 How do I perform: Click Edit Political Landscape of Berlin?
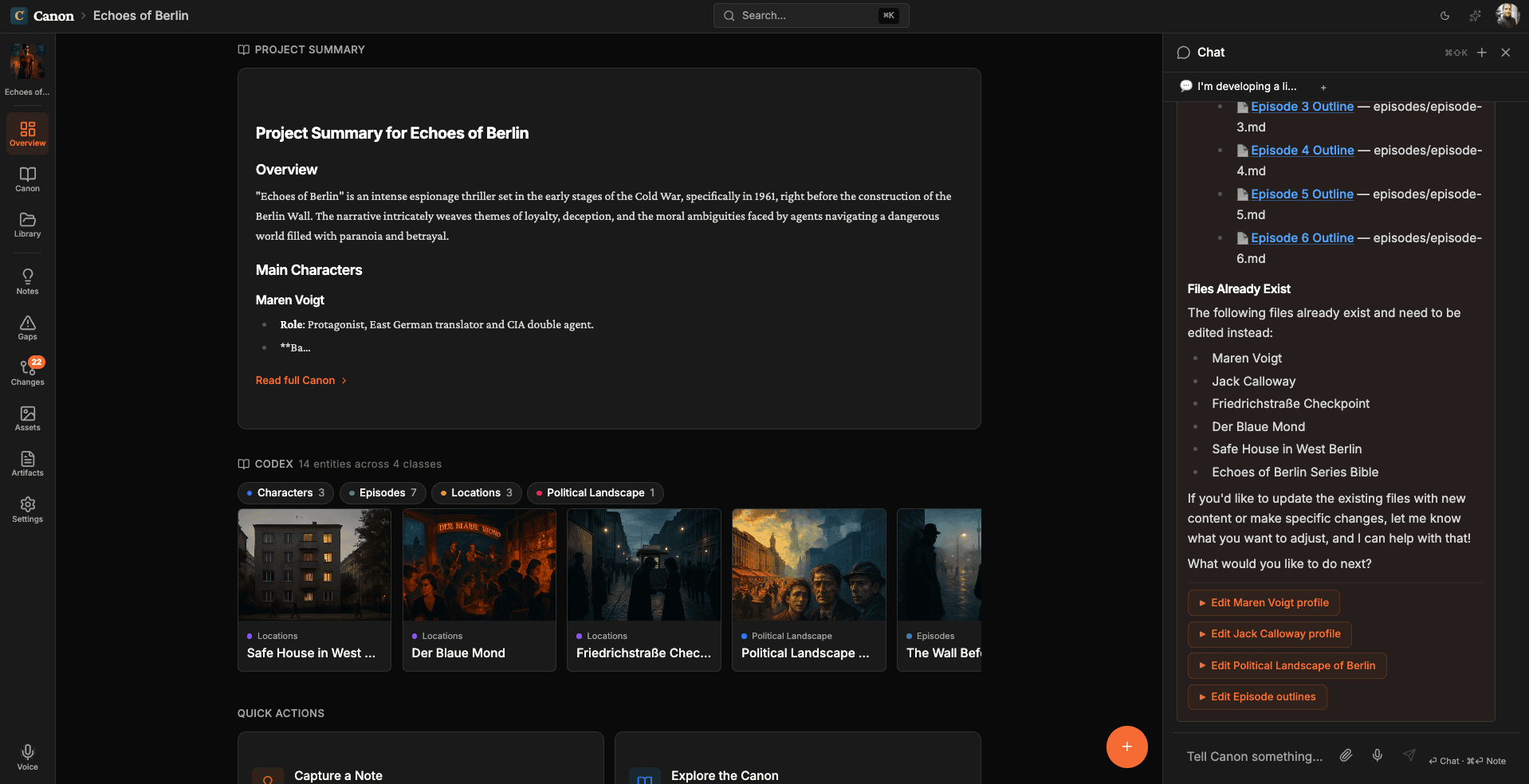(1287, 666)
